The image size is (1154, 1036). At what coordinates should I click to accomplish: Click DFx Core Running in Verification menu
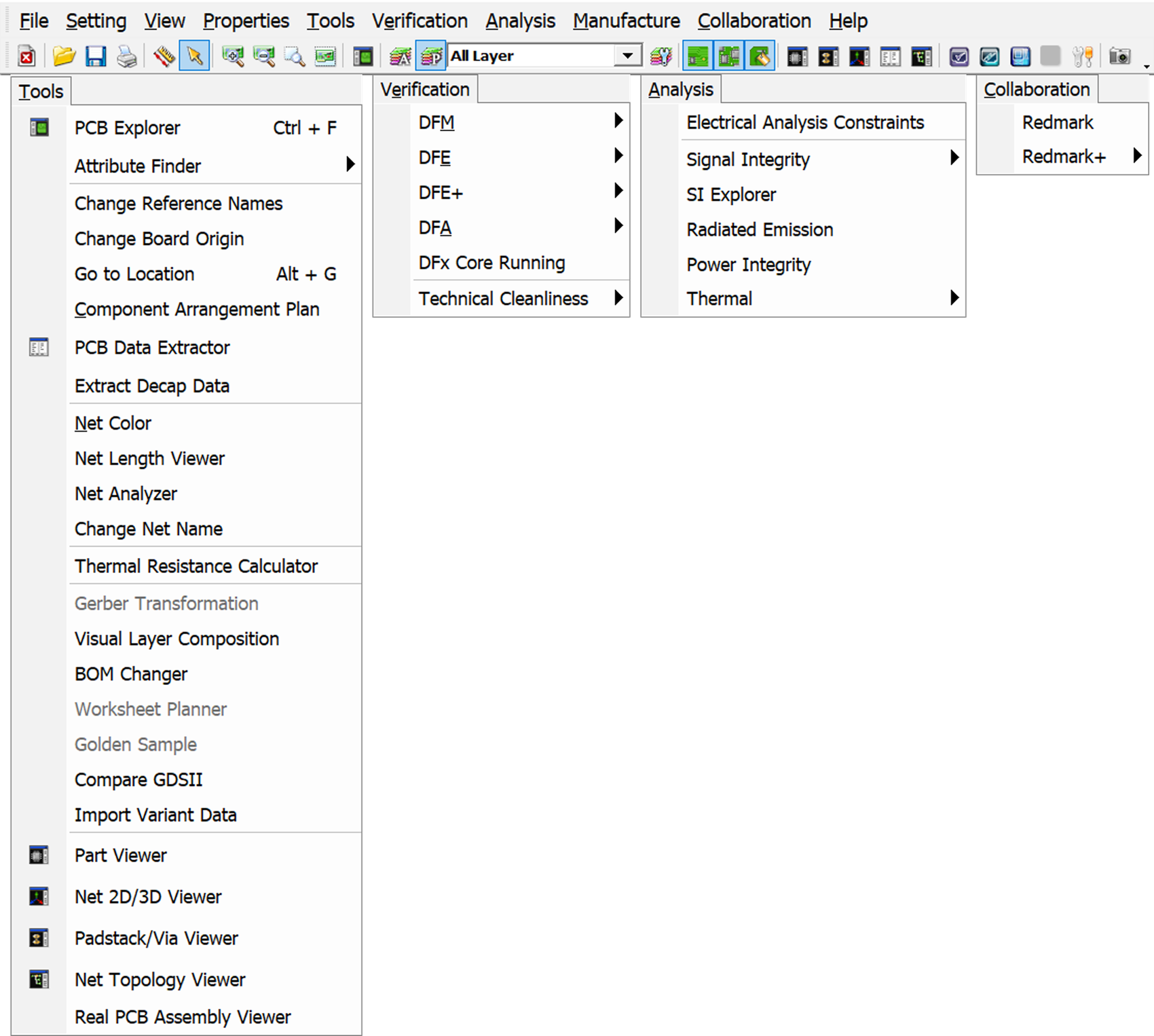(x=491, y=263)
